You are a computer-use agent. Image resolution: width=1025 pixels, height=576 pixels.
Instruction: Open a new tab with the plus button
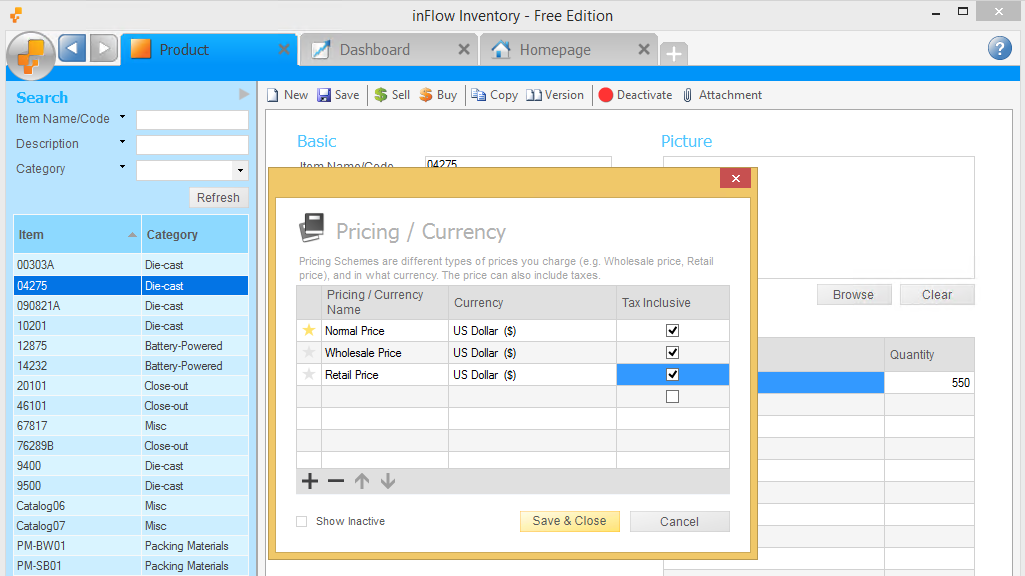pyautogui.click(x=674, y=53)
